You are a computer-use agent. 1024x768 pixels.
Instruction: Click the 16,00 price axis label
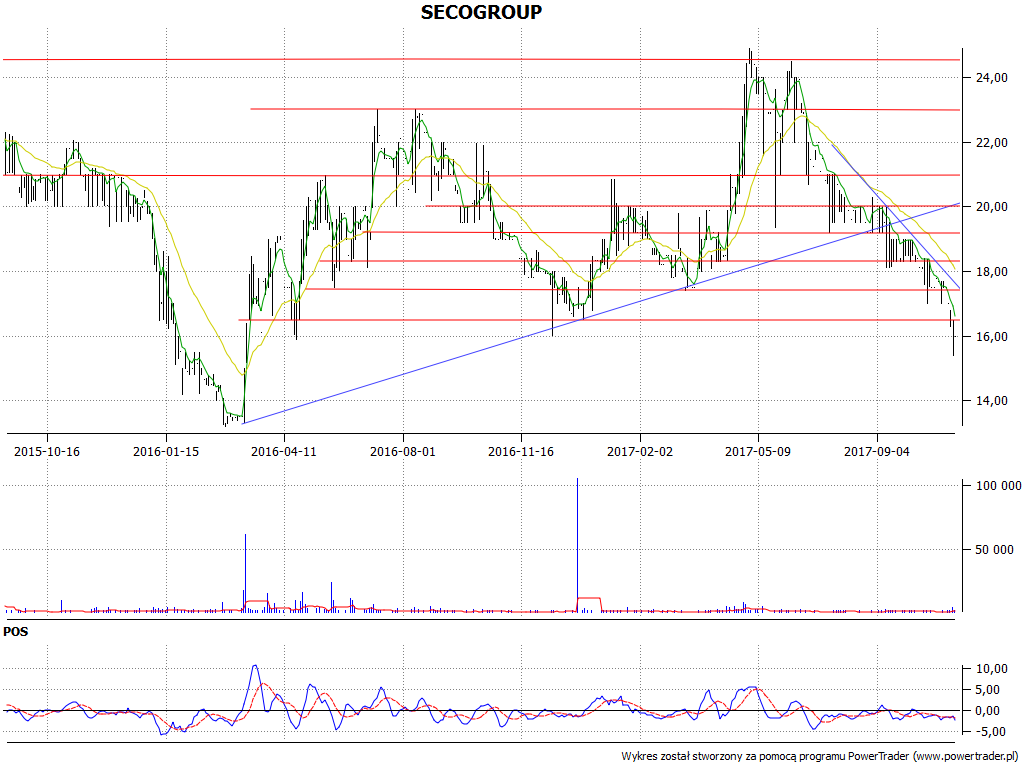991,336
